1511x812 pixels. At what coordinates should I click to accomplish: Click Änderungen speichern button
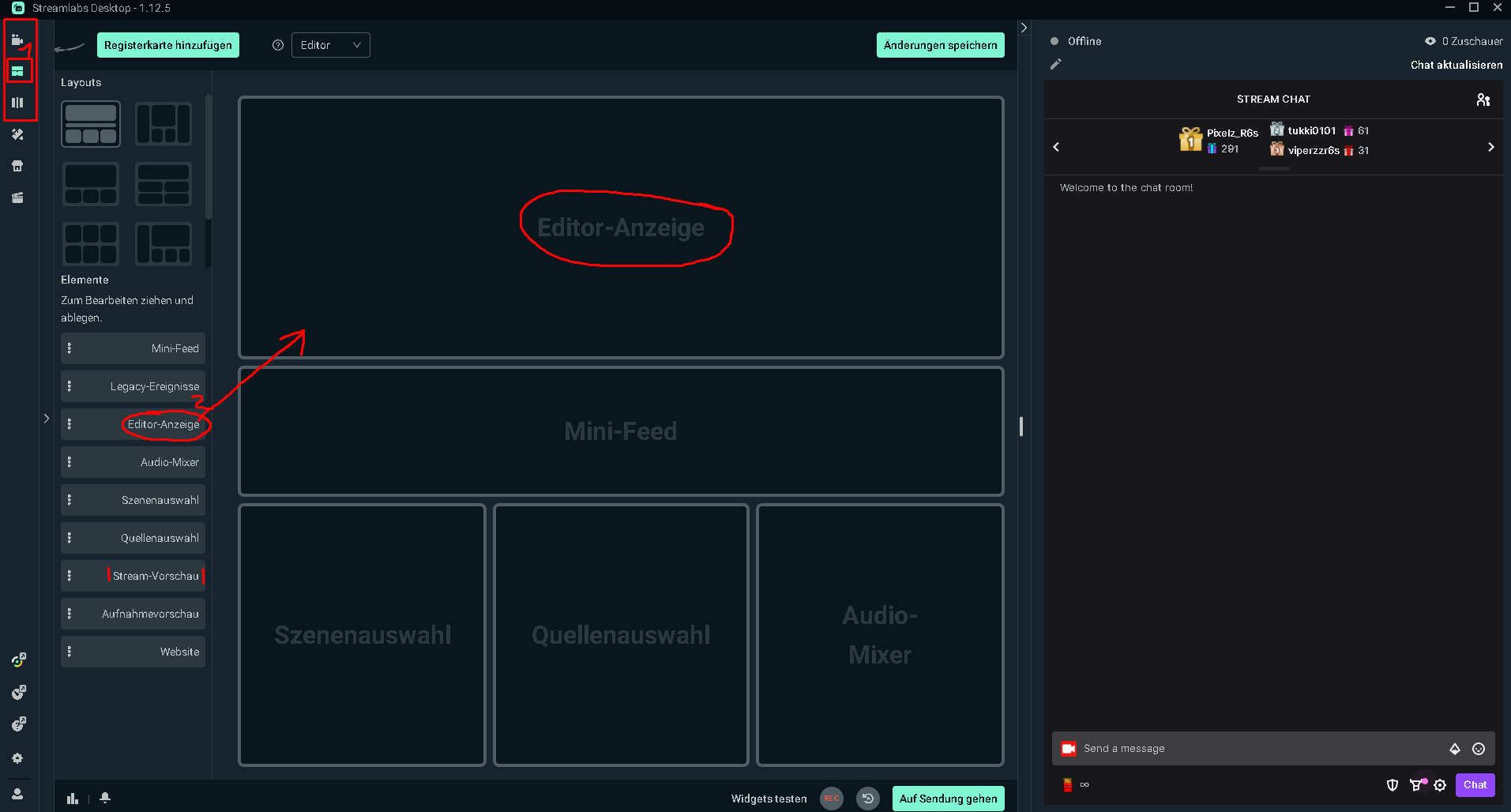click(941, 45)
